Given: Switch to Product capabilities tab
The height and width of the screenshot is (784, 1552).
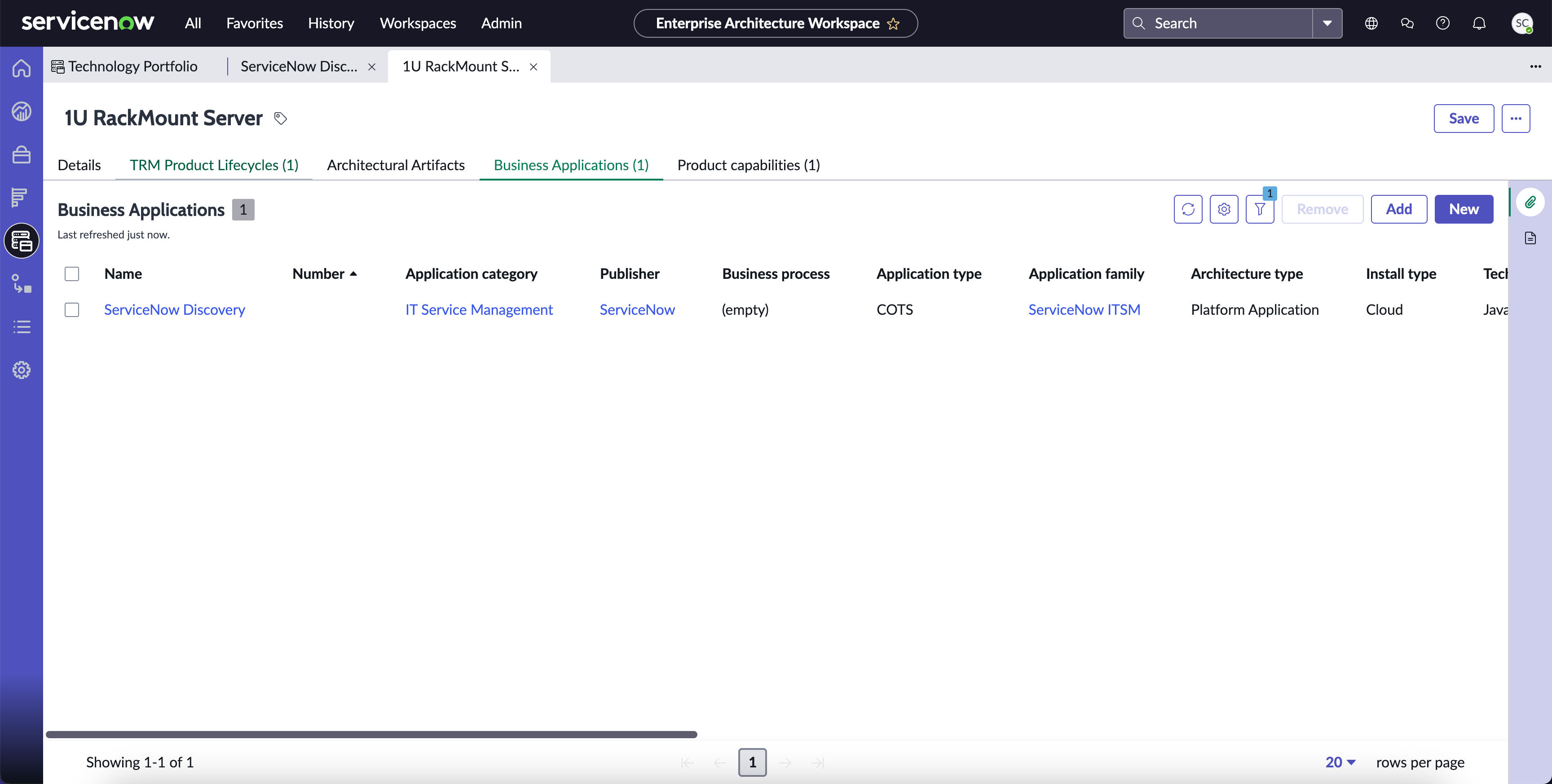Looking at the screenshot, I should 748,165.
